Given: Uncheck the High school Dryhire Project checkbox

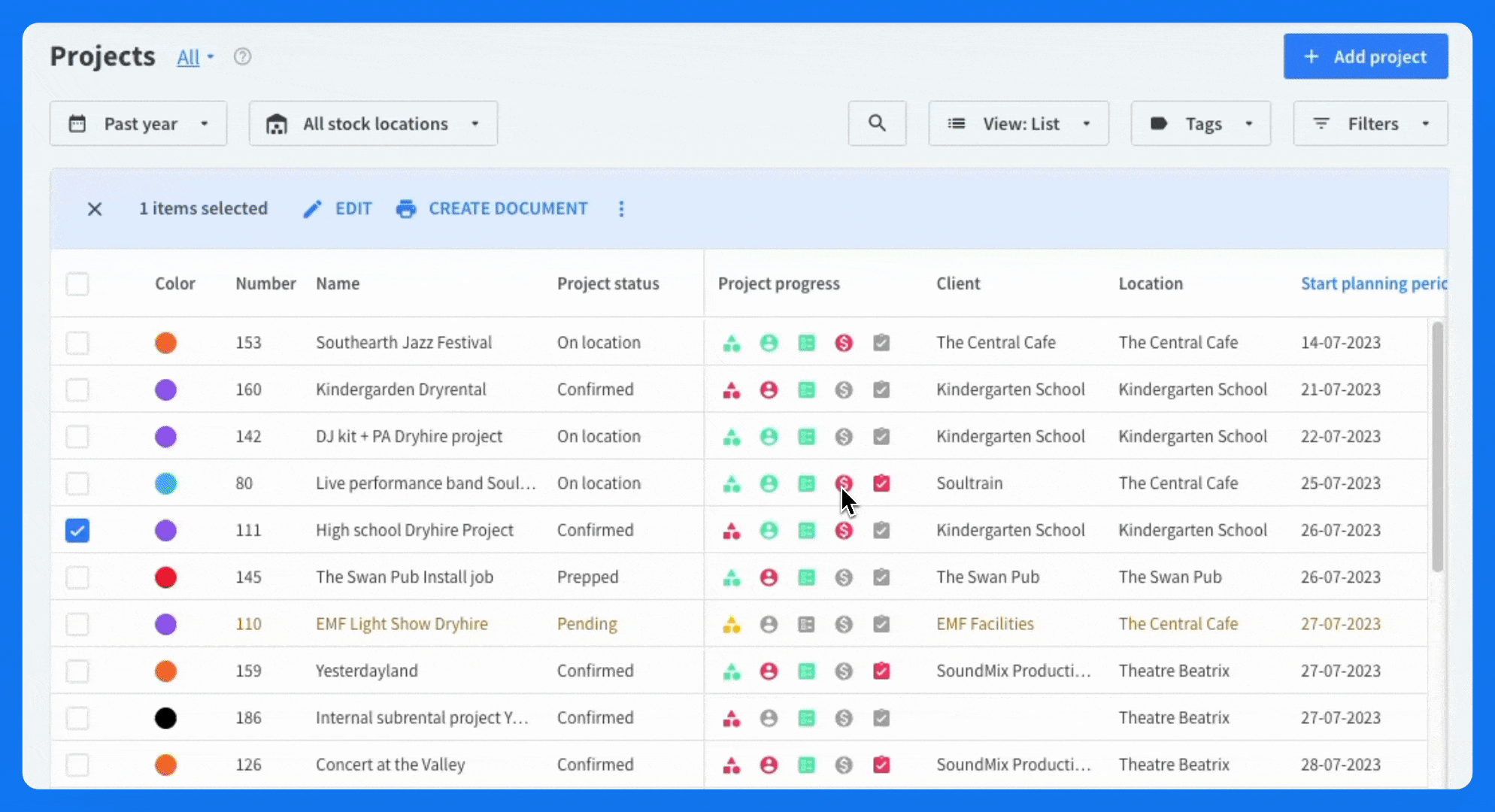Looking at the screenshot, I should point(77,531).
